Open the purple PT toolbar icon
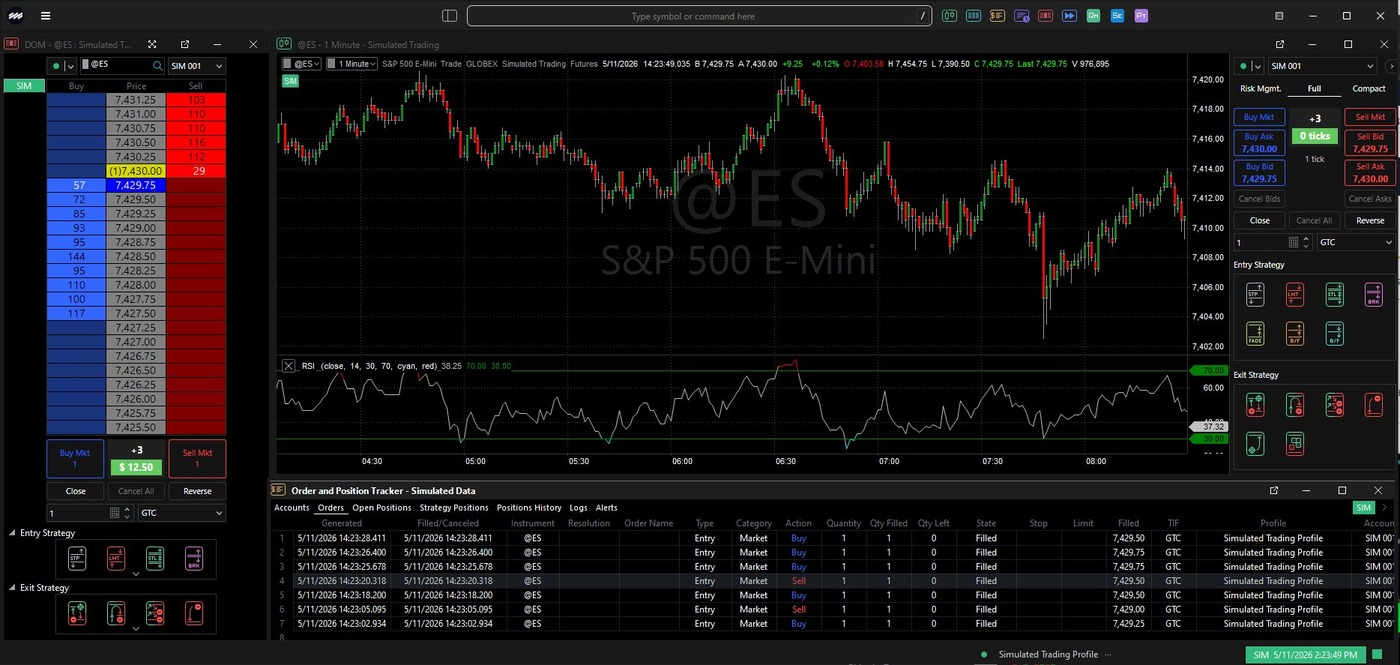The height and width of the screenshot is (665, 1400). (x=1141, y=16)
